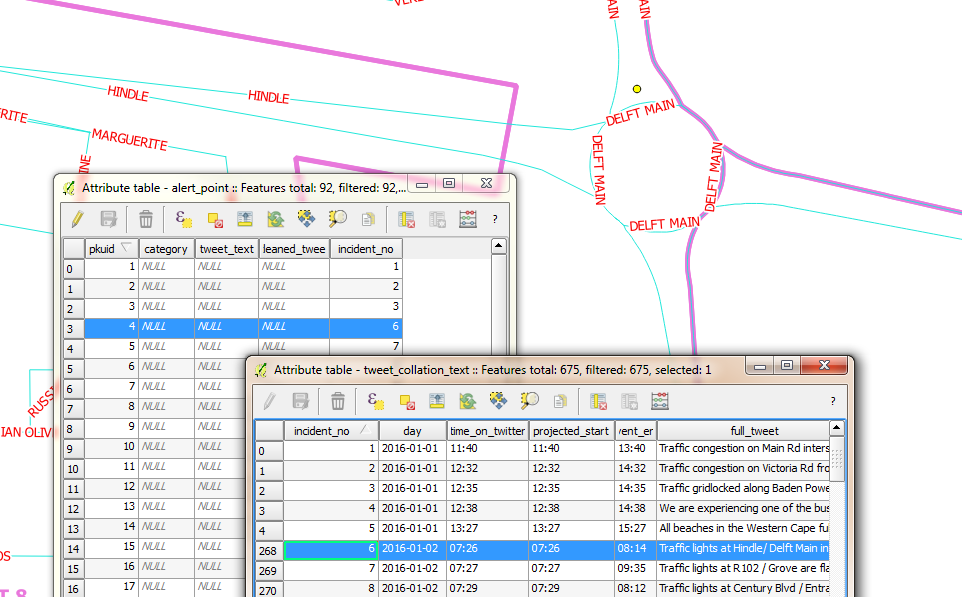Invert selection in alert_point table
962x597 pixels.
tap(275, 219)
